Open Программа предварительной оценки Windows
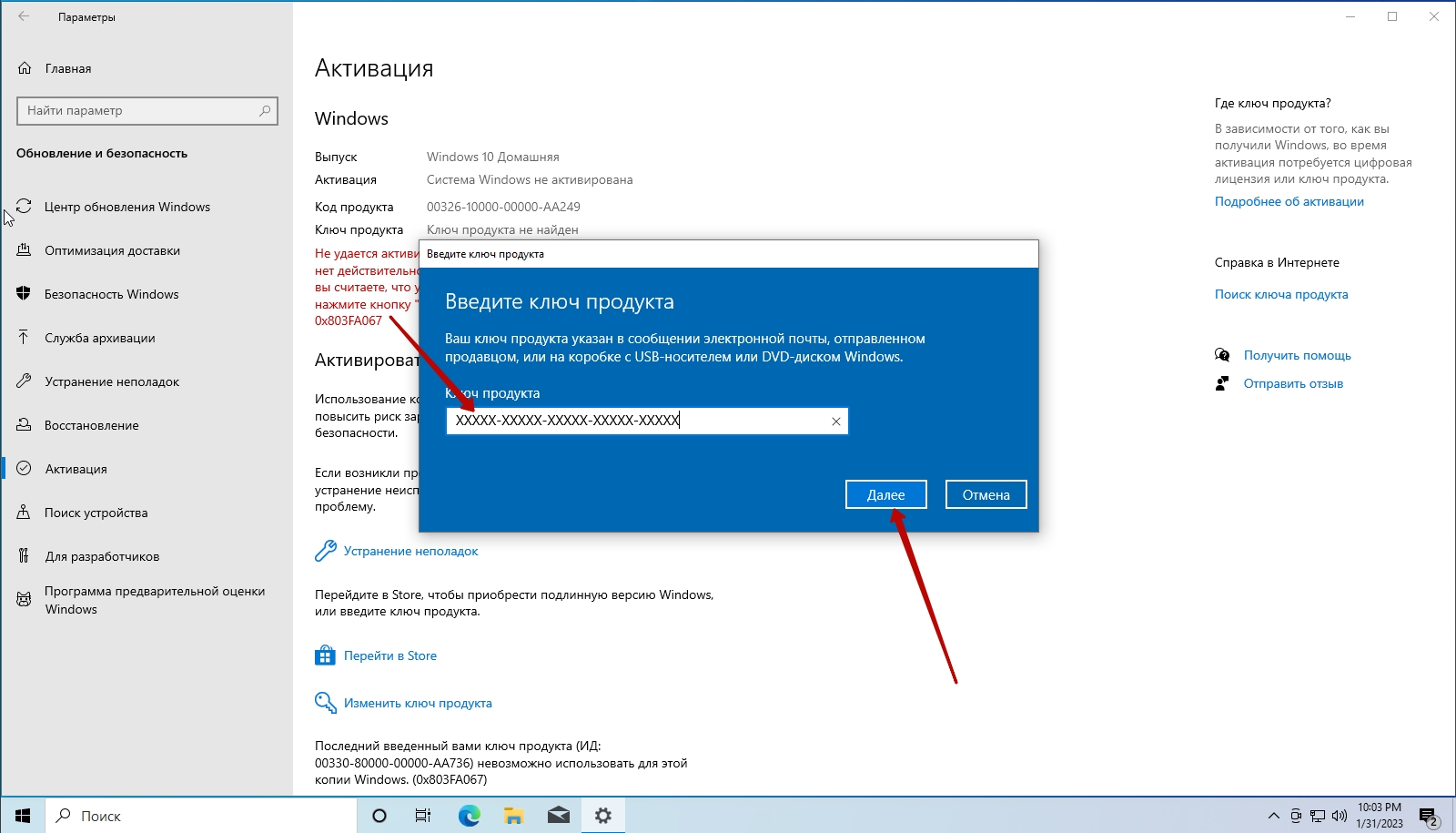 pyautogui.click(x=155, y=600)
